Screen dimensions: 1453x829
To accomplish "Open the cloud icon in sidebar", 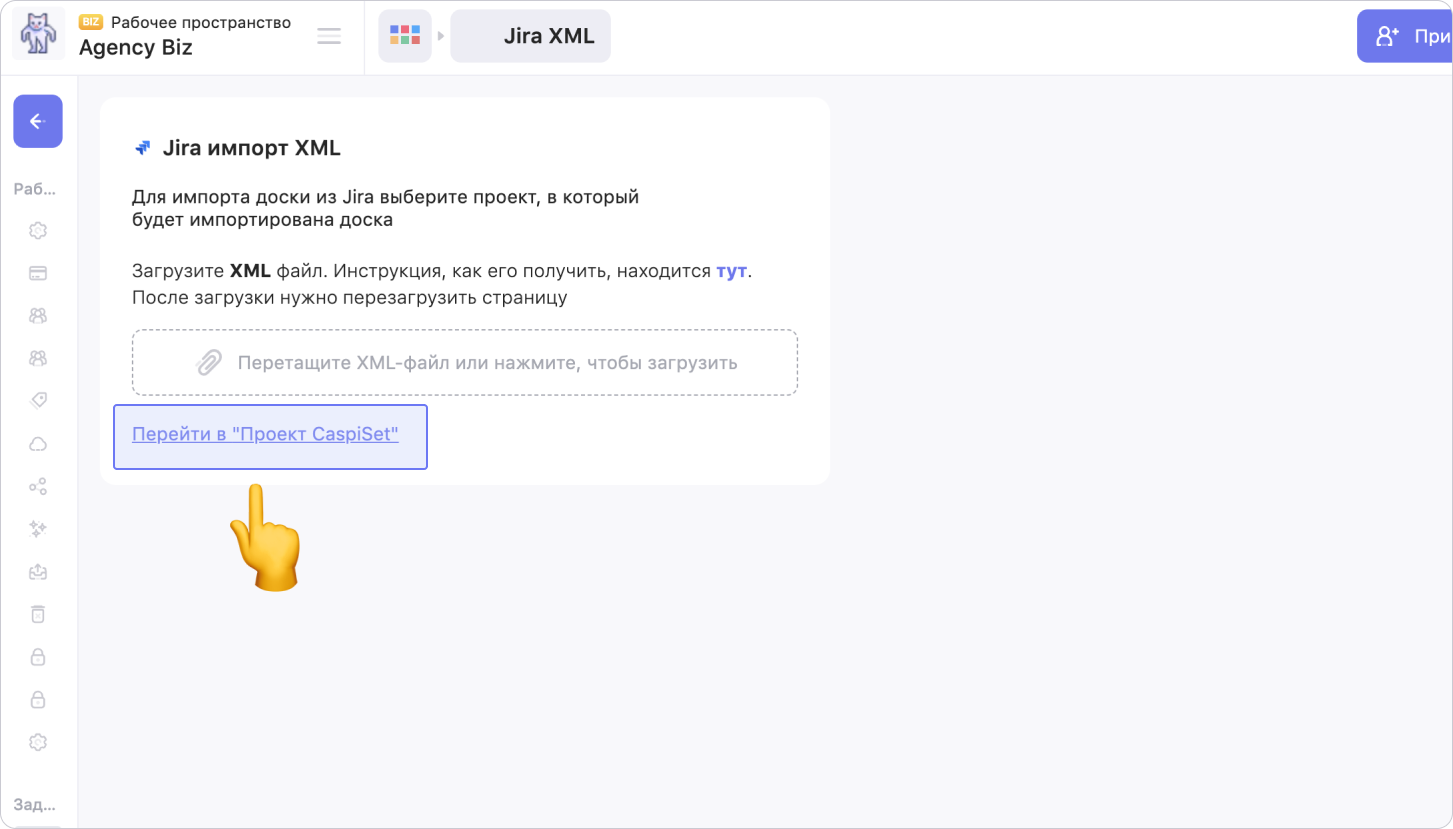I will coord(38,444).
